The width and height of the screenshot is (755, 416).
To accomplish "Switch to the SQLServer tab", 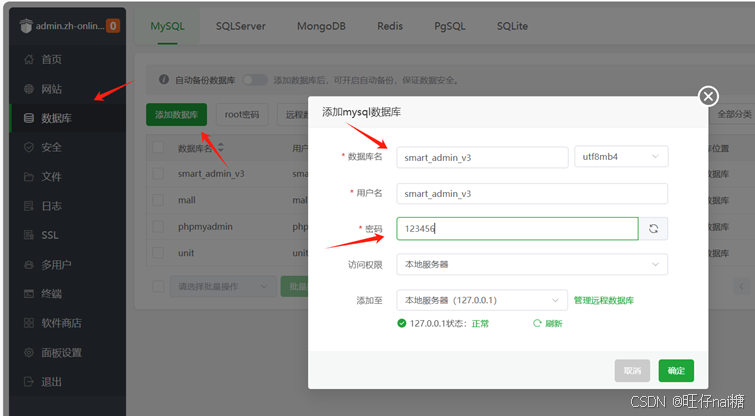I will click(x=240, y=26).
